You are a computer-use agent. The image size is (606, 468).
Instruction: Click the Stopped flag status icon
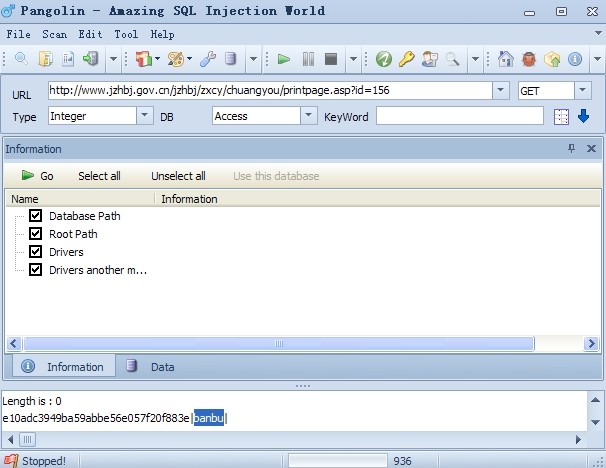point(11,461)
